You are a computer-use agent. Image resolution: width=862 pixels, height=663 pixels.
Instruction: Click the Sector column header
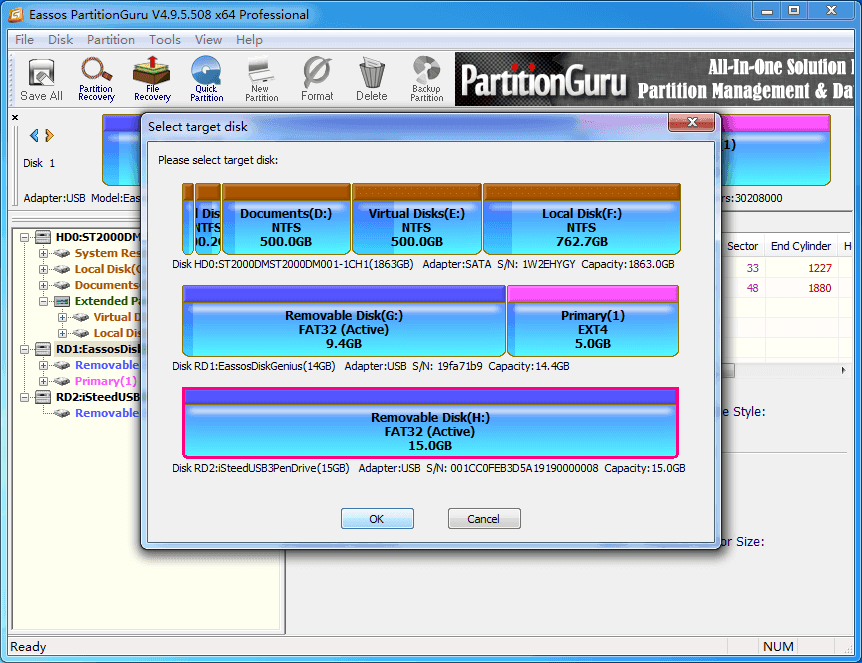tap(742, 246)
